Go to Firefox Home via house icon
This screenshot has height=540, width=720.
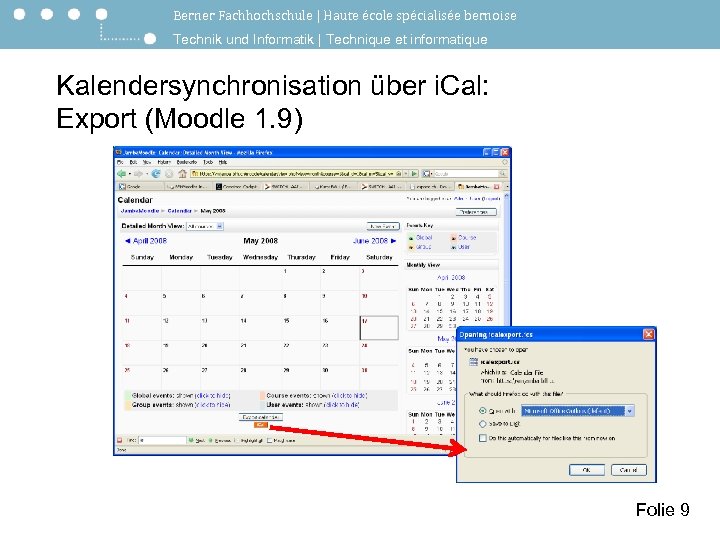(x=182, y=174)
